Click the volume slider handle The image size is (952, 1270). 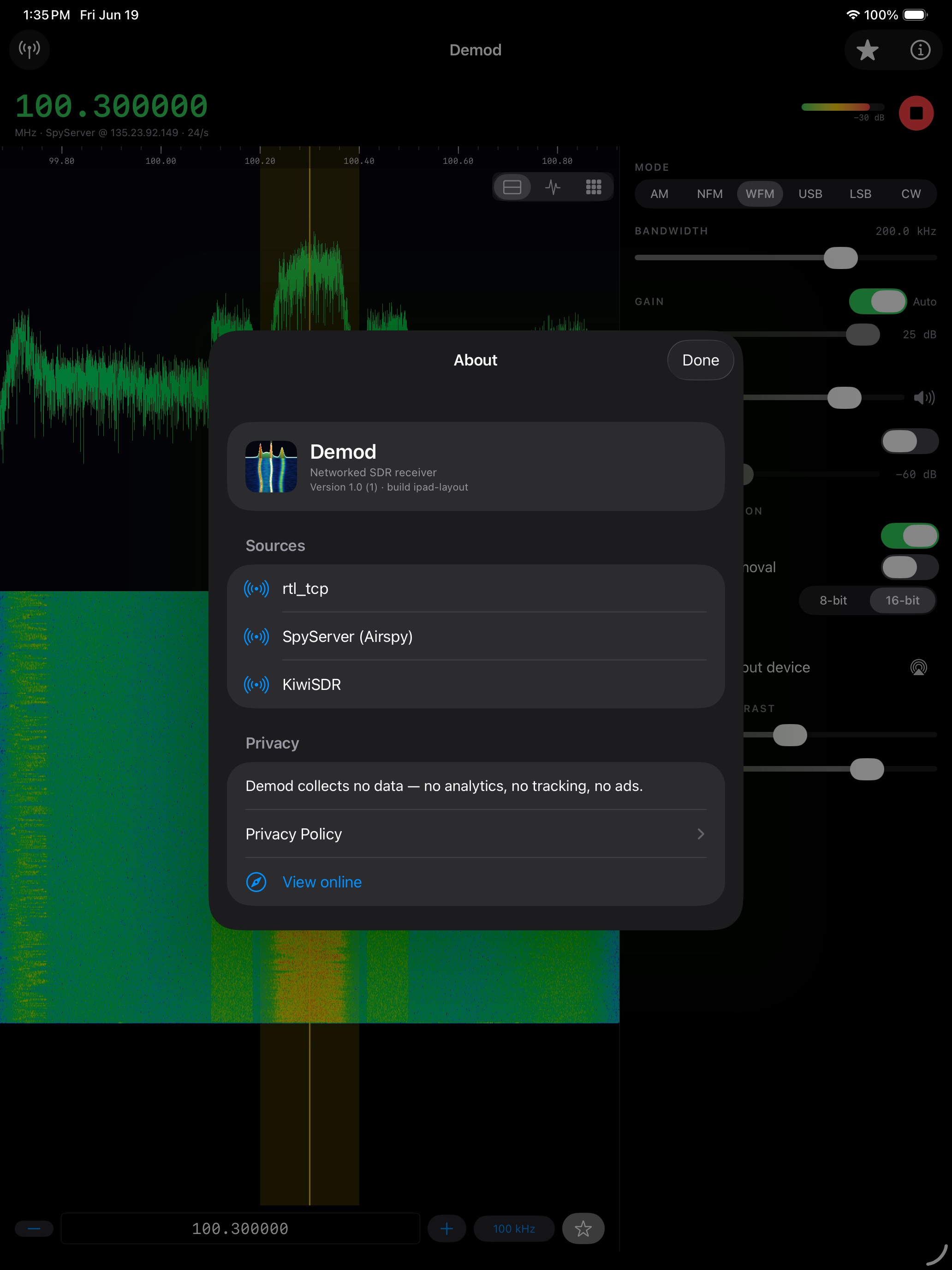point(844,397)
